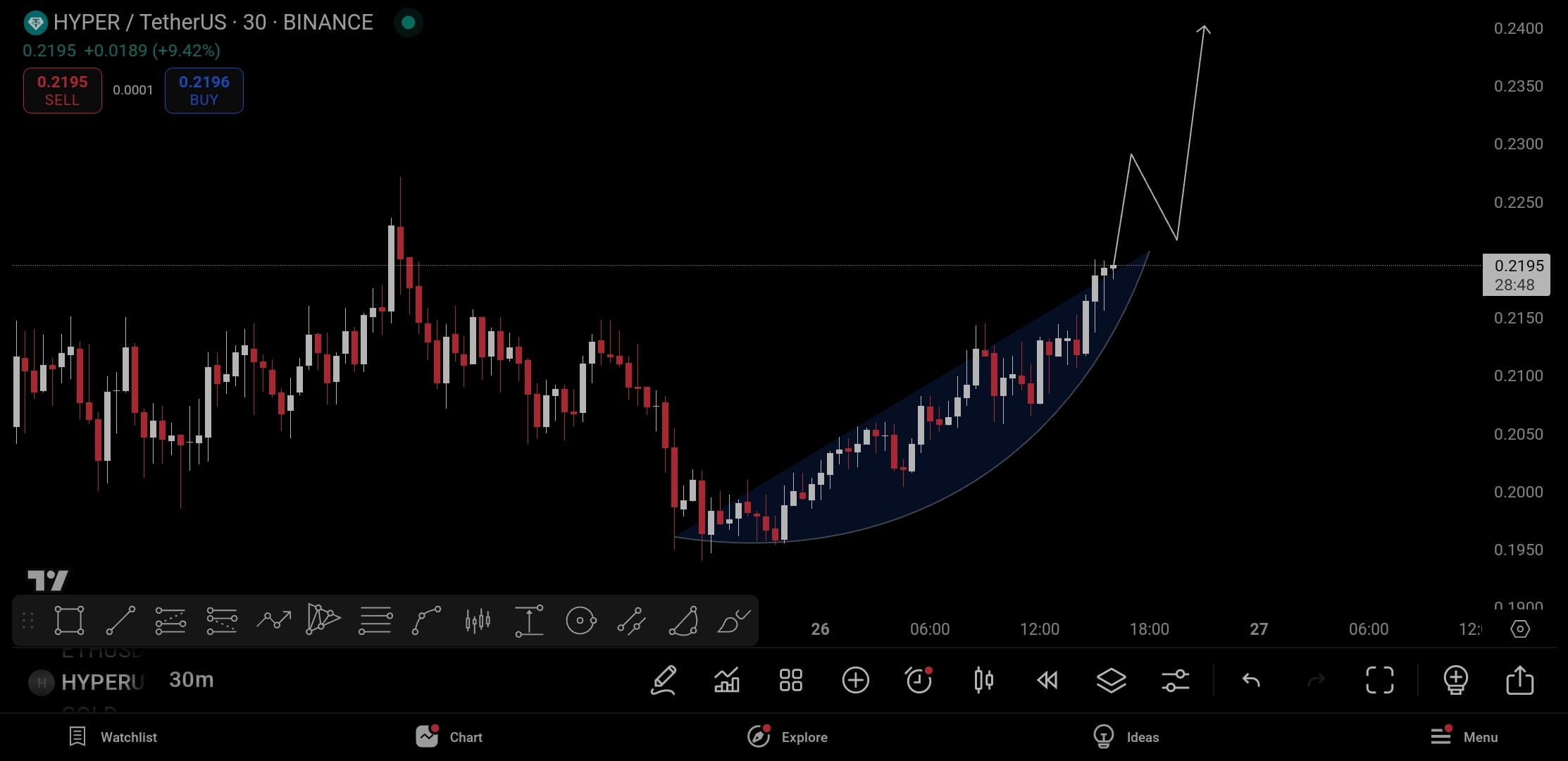Select the Bars Pattern tool
The width and height of the screenshot is (1568, 761).
tap(478, 621)
